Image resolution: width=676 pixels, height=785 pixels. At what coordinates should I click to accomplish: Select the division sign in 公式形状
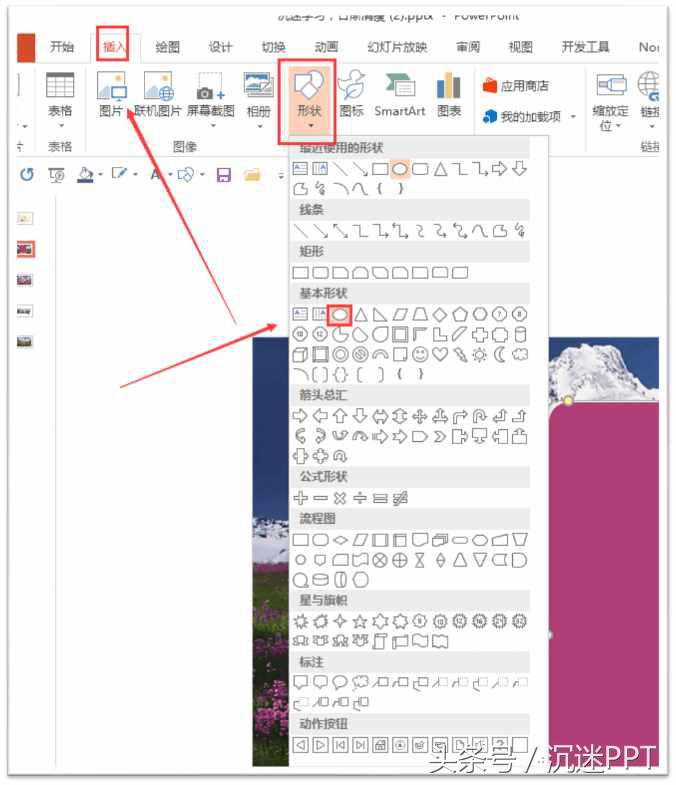point(360,498)
